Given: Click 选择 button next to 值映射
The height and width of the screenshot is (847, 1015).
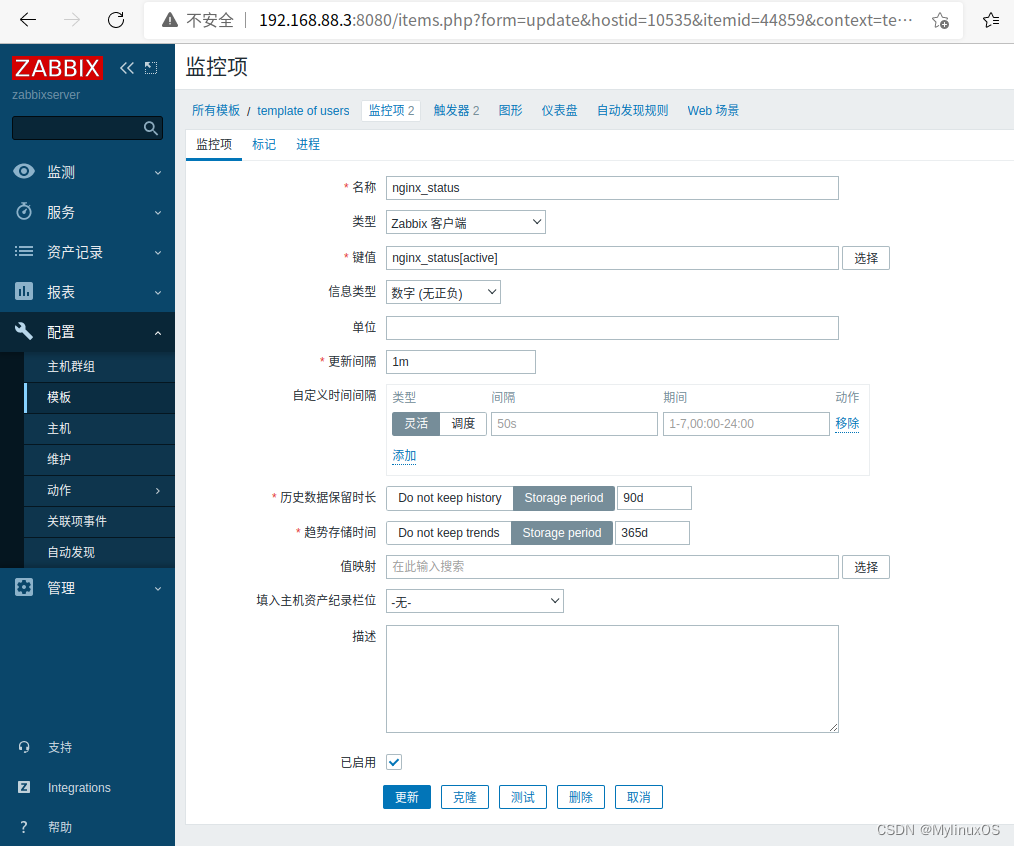Looking at the screenshot, I should tap(865, 567).
